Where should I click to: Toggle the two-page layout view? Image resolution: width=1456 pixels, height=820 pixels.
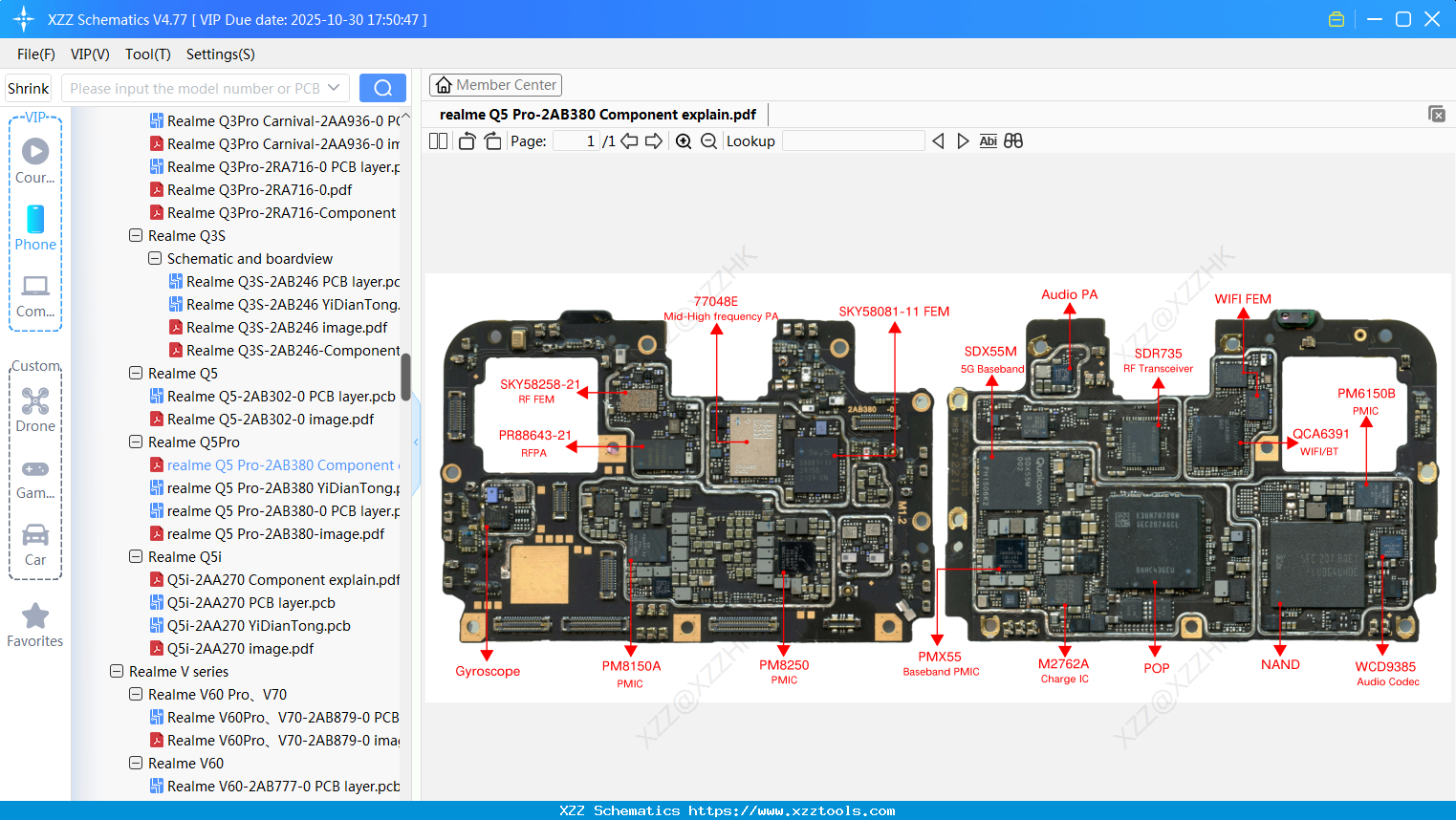pyautogui.click(x=438, y=140)
